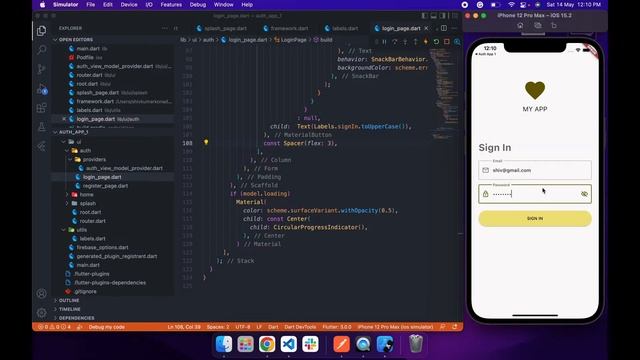The width and height of the screenshot is (640, 360).
Task: Open the Manage gear in activity bar
Action: (x=41, y=313)
